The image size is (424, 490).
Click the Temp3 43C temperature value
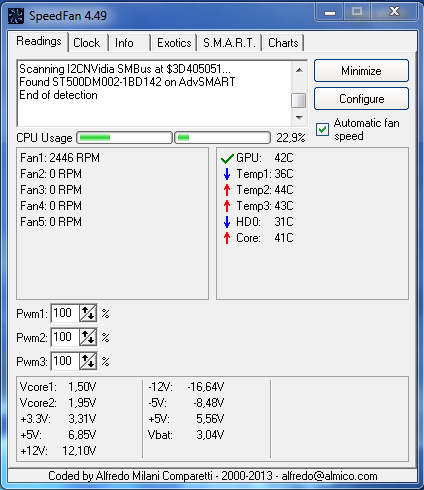pyautogui.click(x=284, y=206)
